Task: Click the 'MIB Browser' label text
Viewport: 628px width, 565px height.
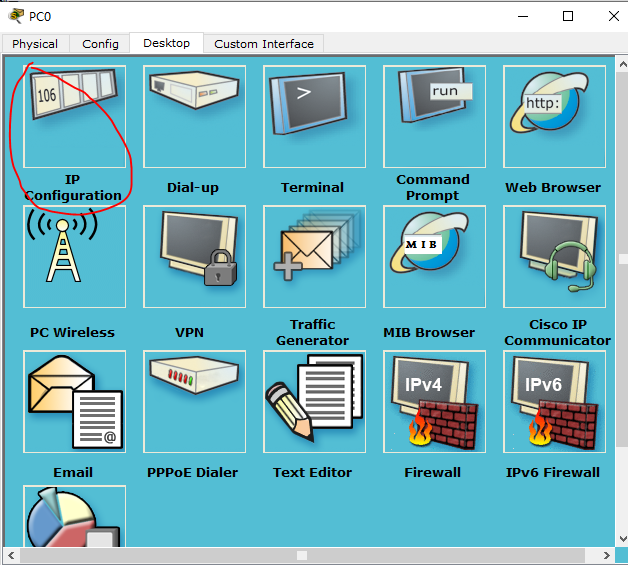Action: pos(429,332)
